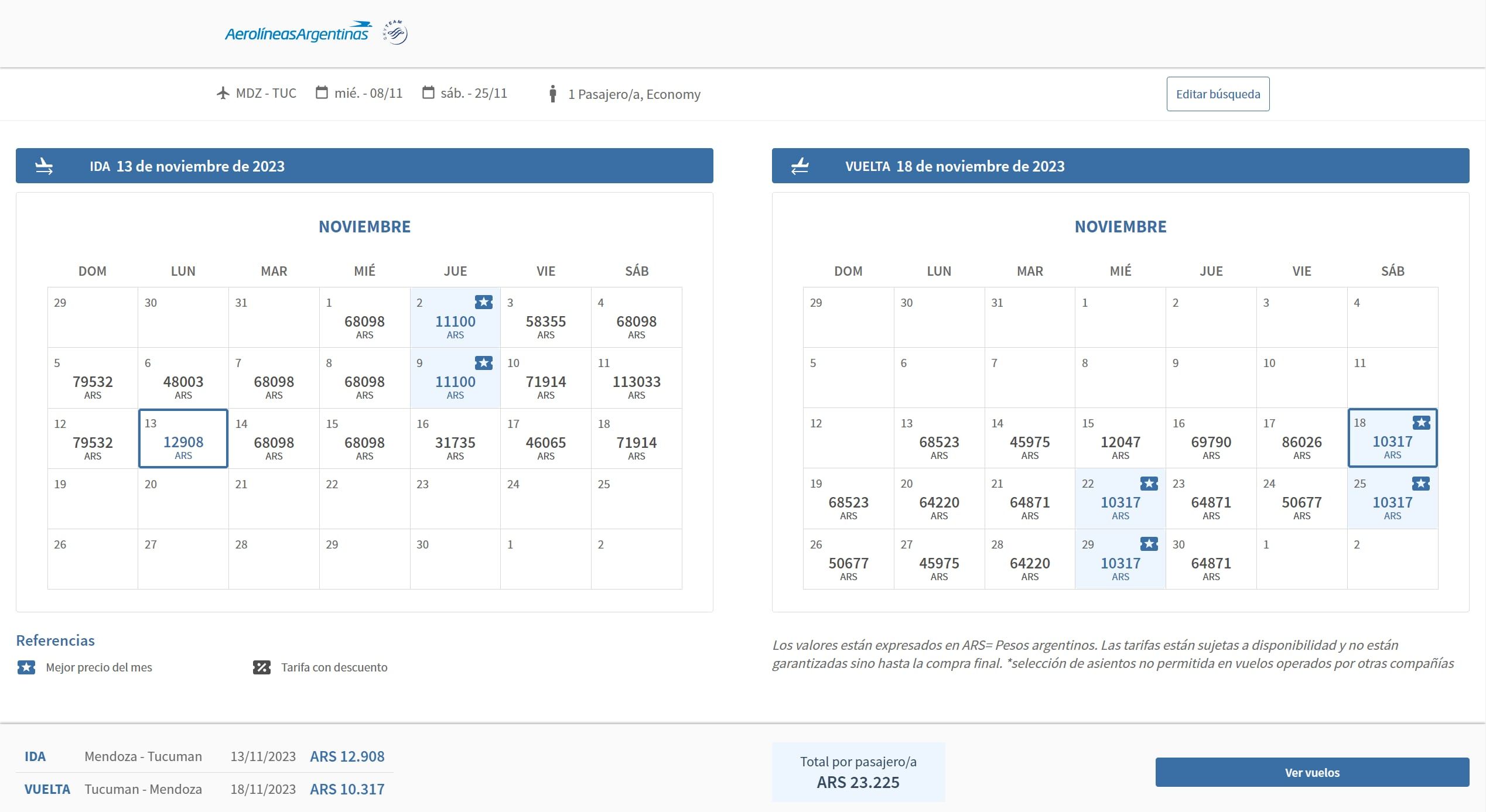1486x812 pixels.
Task: Select return November 15 fare 12047 ARS
Action: 1120,442
